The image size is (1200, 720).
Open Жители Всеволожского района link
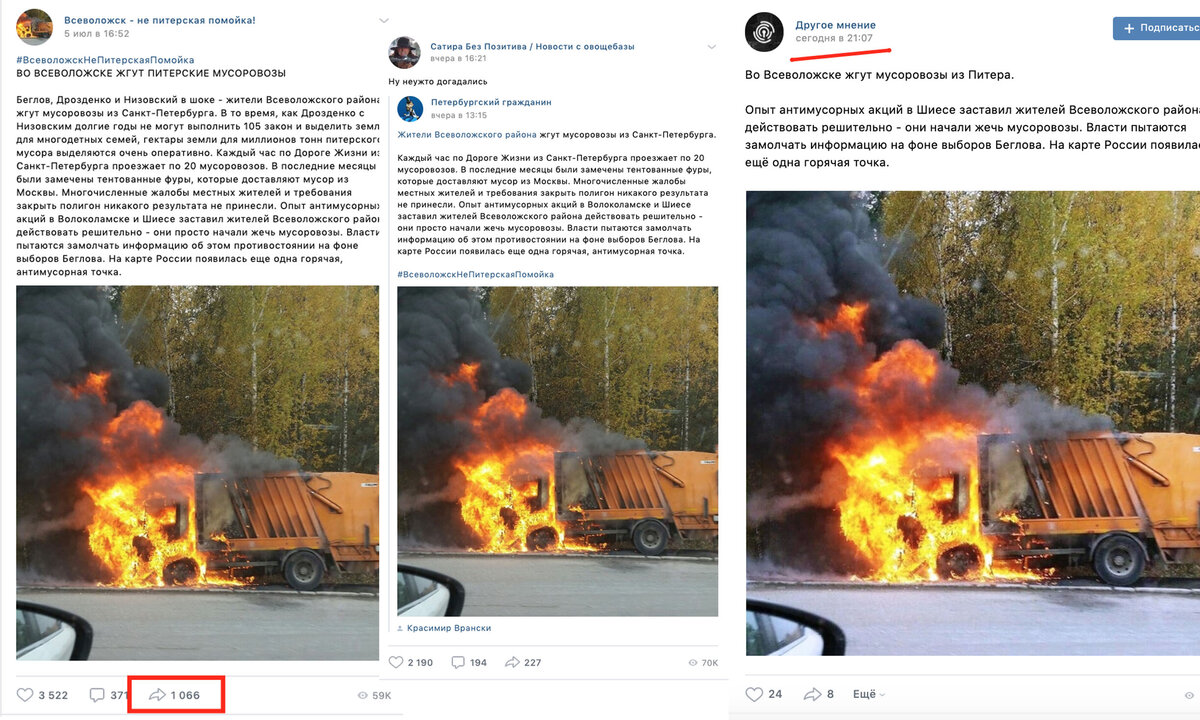[x=466, y=134]
